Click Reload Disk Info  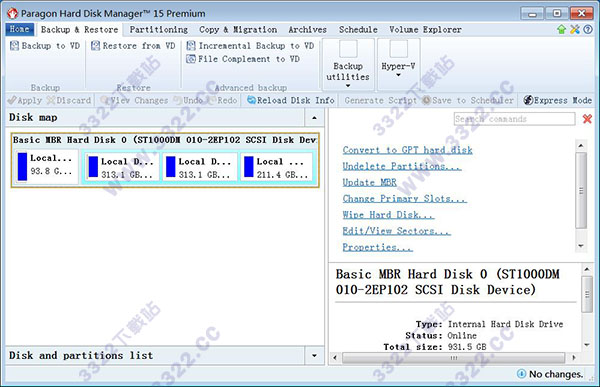pyautogui.click(x=291, y=100)
